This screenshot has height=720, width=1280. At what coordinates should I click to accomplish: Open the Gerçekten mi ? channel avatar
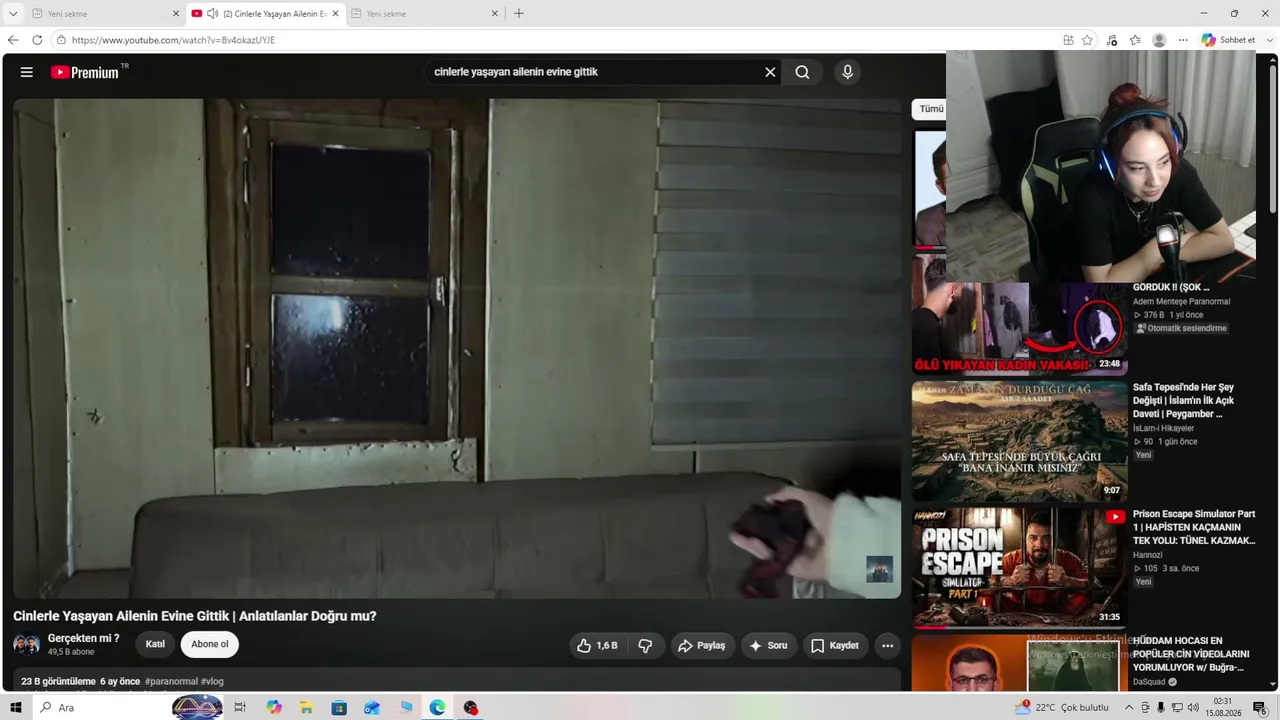[x=27, y=644]
